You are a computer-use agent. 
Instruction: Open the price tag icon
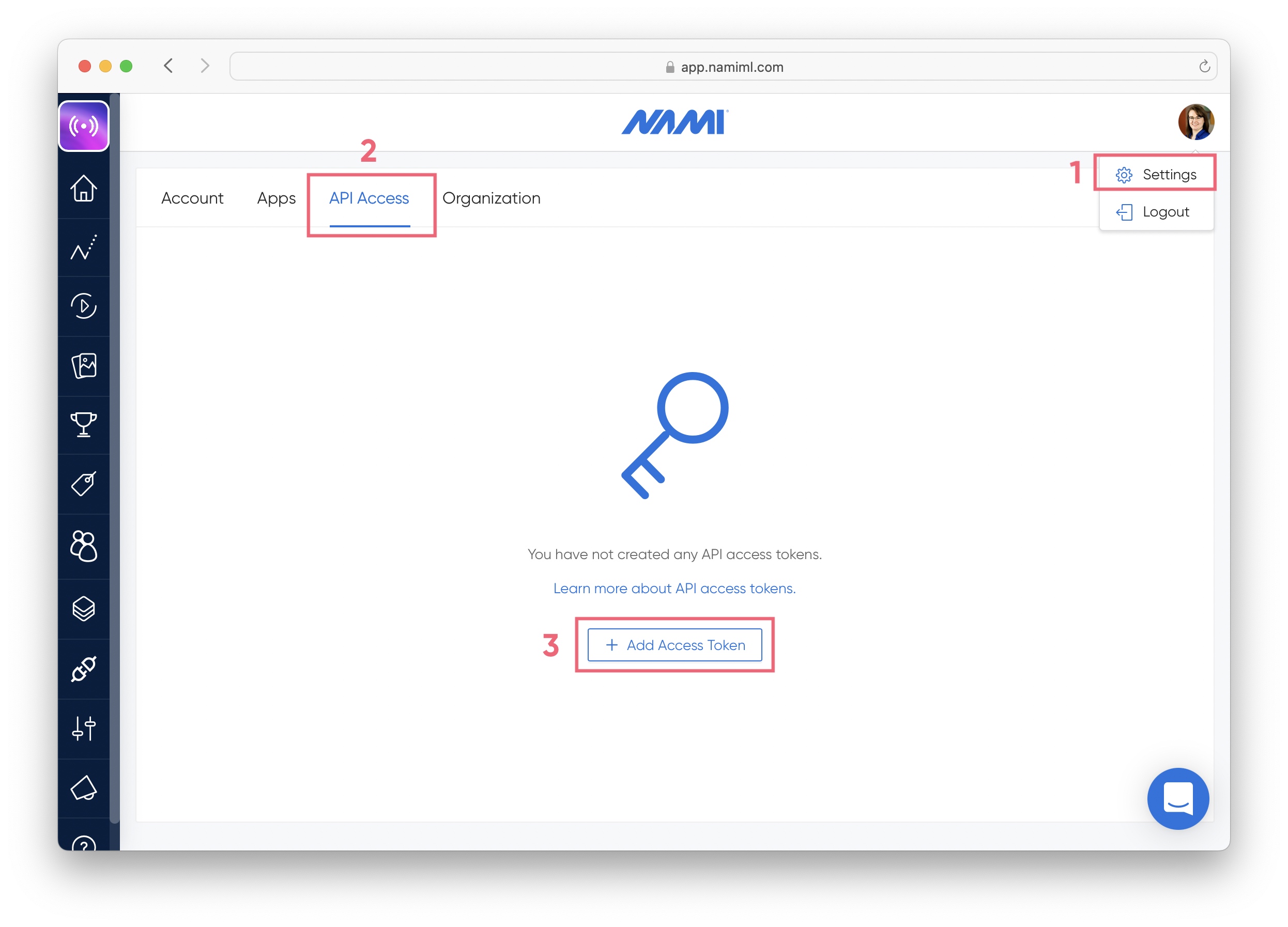(84, 484)
